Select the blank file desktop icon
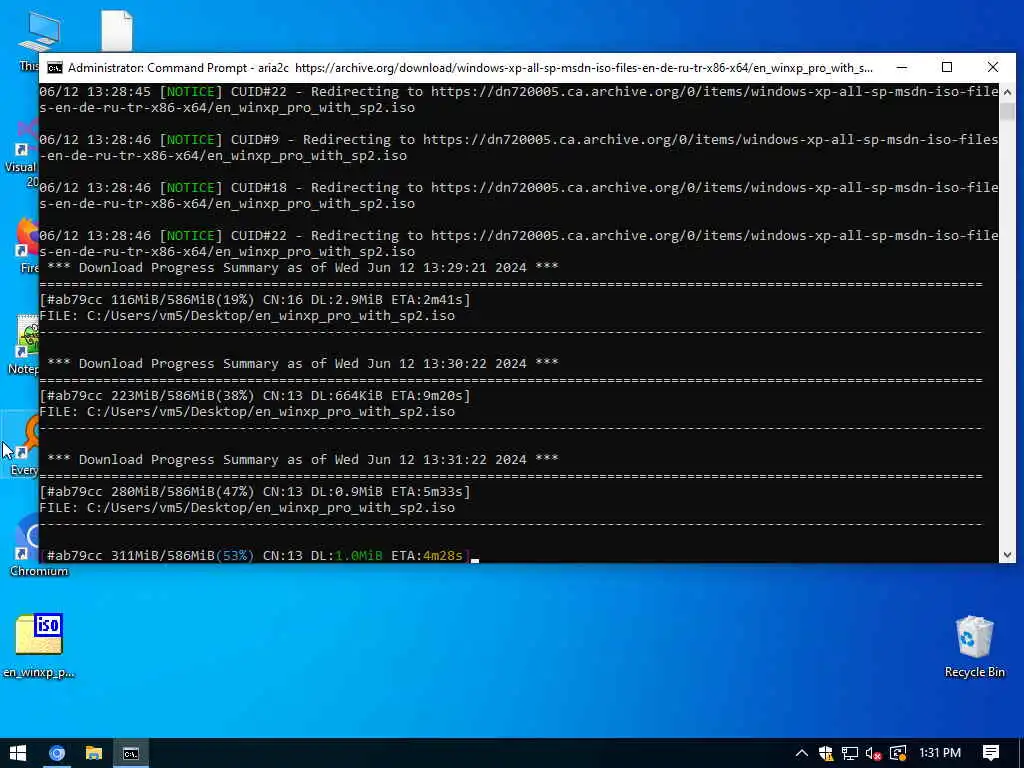Screen dimensions: 1024x768 point(117,30)
